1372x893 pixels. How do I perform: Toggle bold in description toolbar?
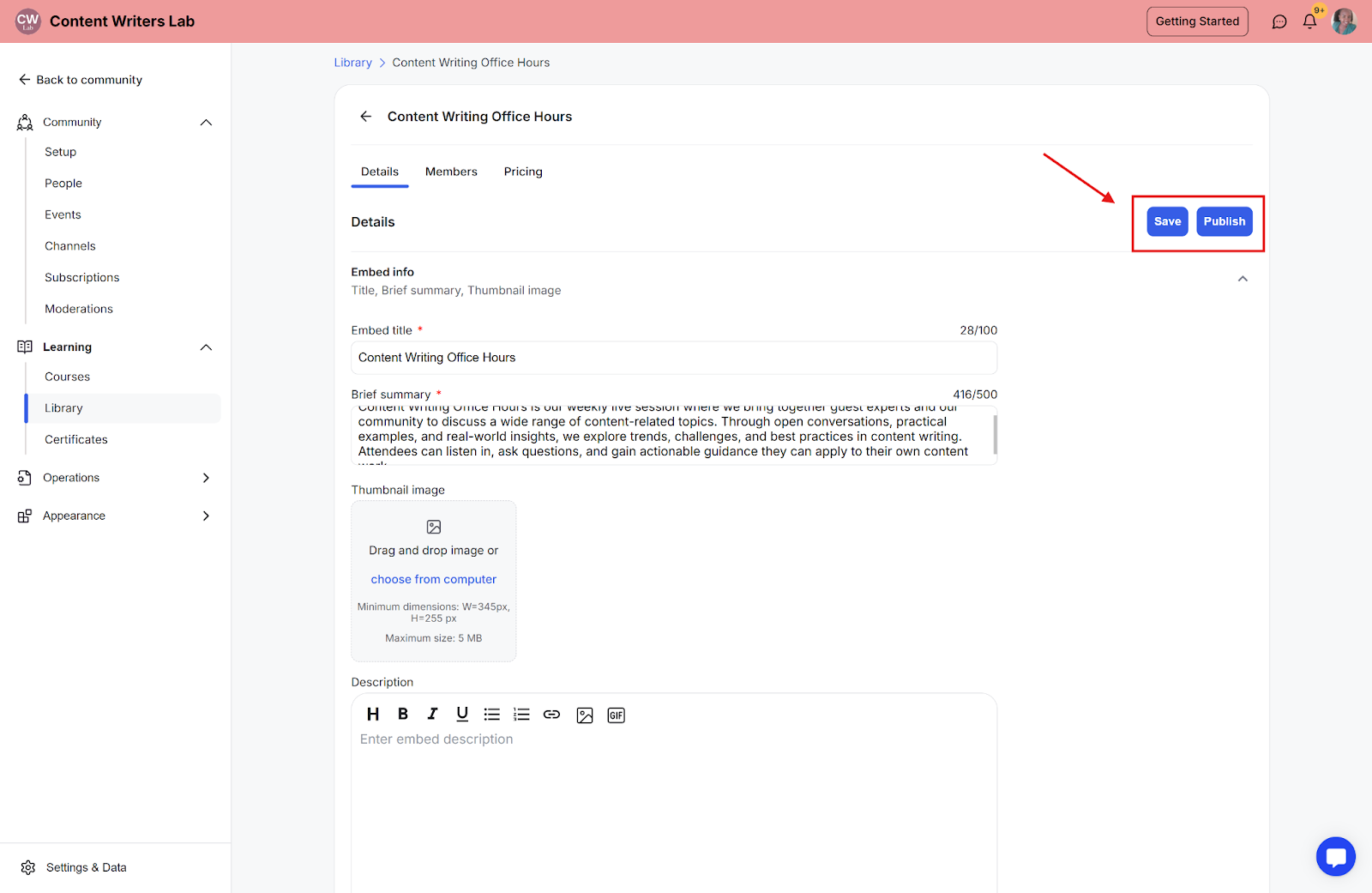click(403, 715)
